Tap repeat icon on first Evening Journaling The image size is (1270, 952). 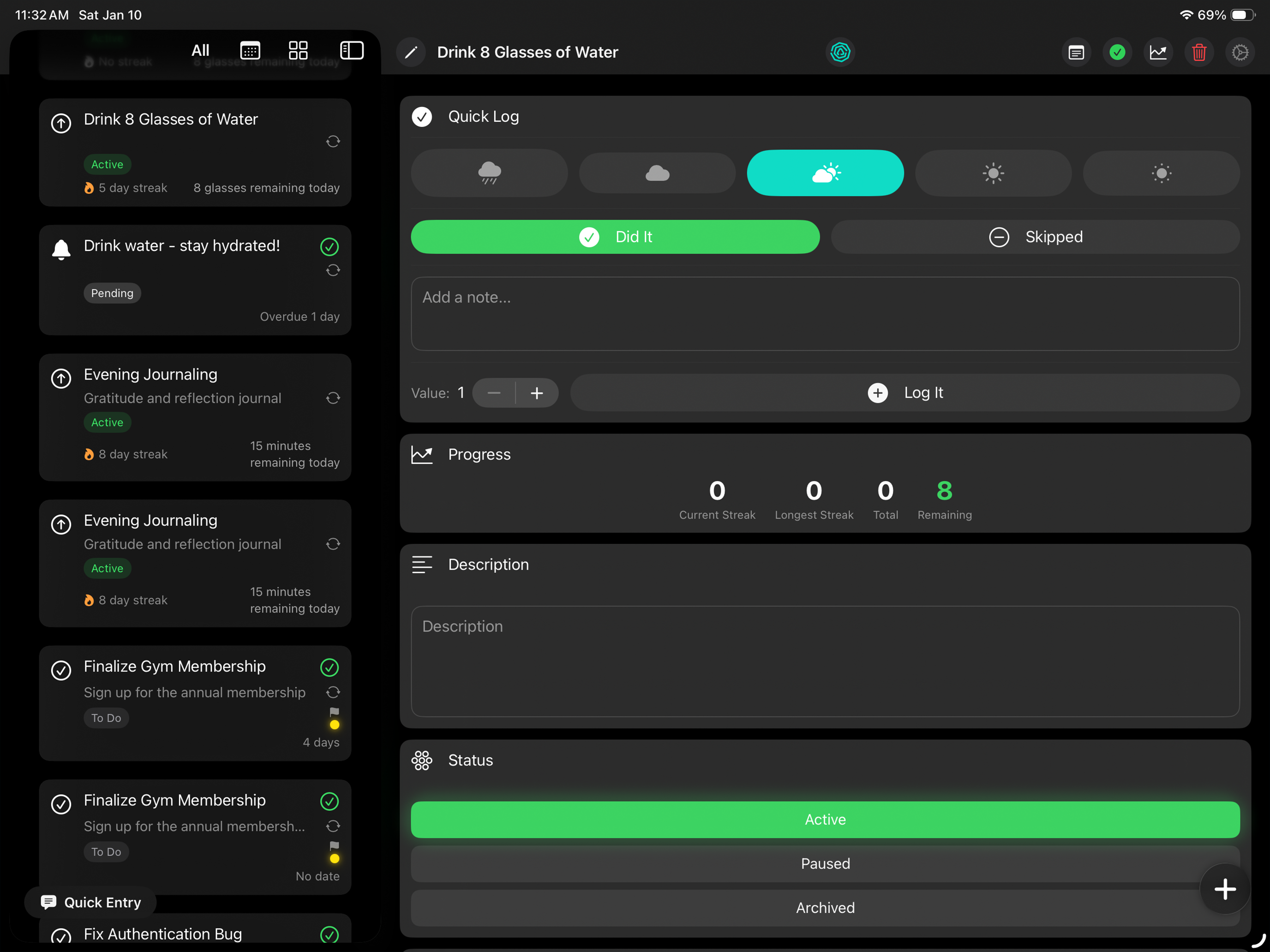tap(333, 398)
